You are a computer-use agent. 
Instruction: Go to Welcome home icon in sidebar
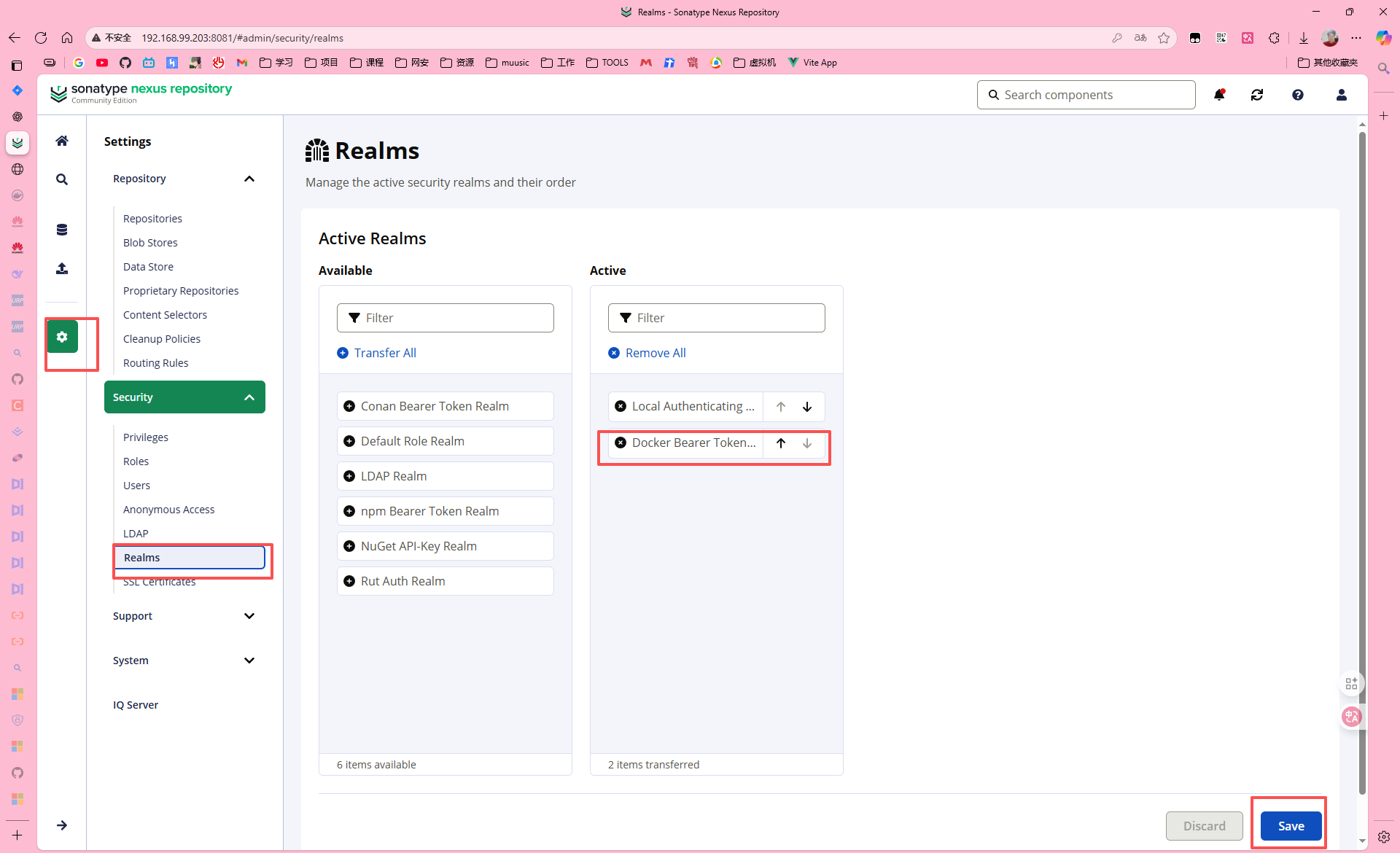tap(62, 141)
